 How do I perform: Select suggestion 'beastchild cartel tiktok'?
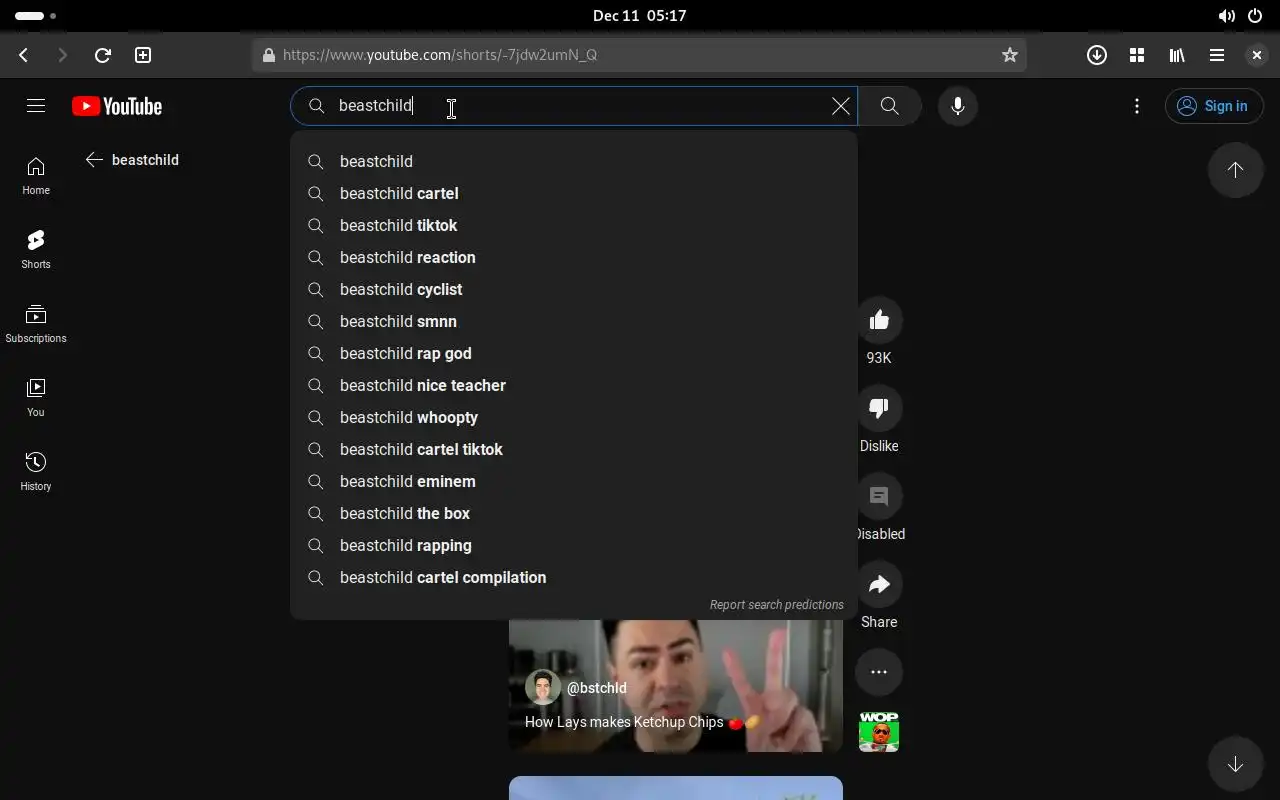pyautogui.click(x=574, y=449)
